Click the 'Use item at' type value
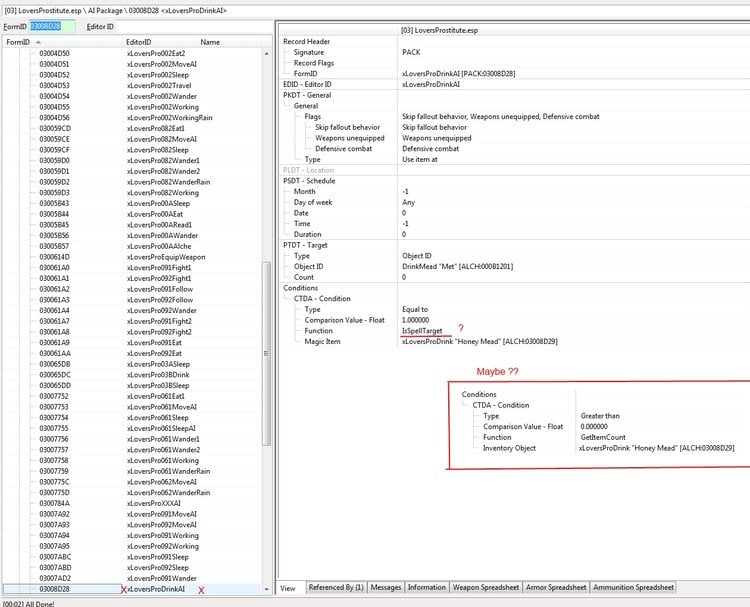Screen dimensions: 750x607 click(419, 159)
